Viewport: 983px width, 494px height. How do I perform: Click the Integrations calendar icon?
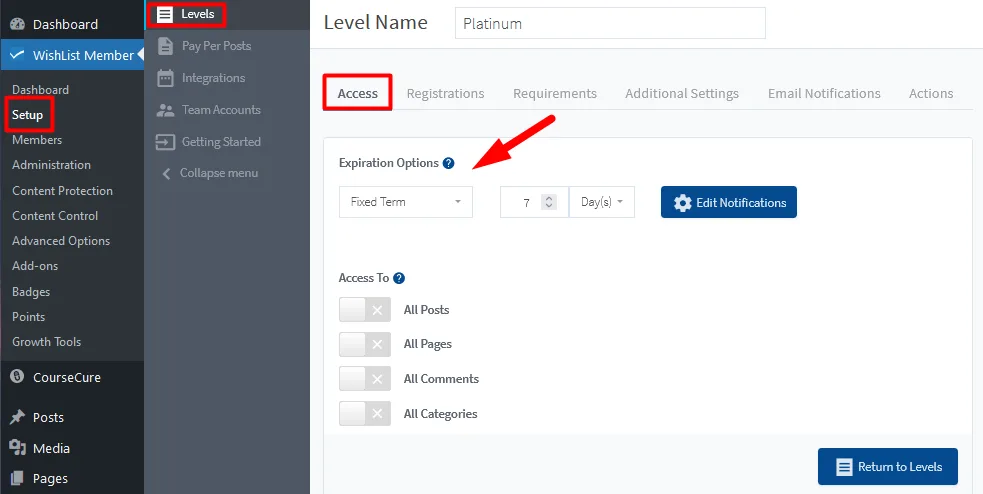(x=166, y=78)
